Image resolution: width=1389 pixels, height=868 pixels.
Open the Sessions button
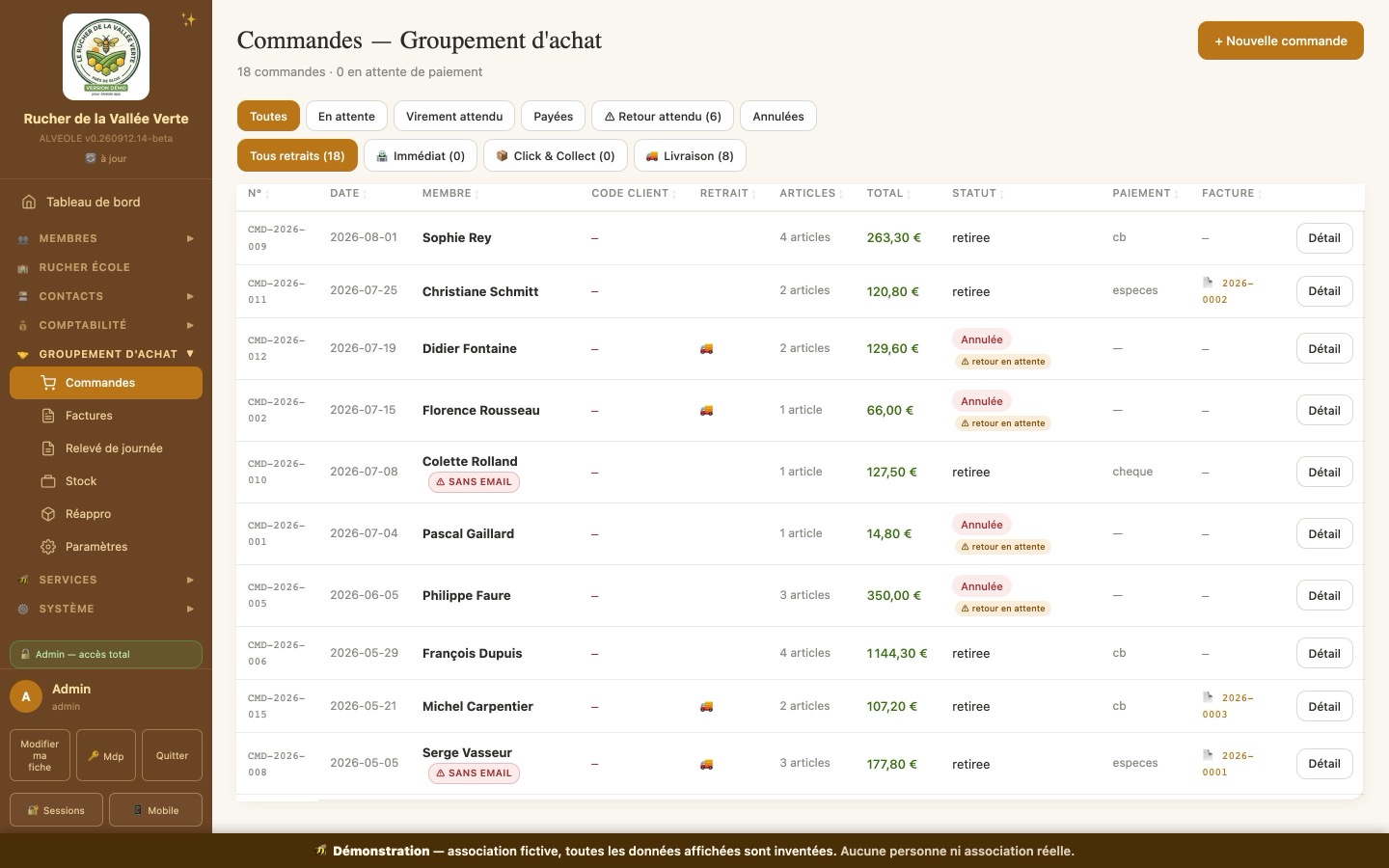pyautogui.click(x=57, y=810)
